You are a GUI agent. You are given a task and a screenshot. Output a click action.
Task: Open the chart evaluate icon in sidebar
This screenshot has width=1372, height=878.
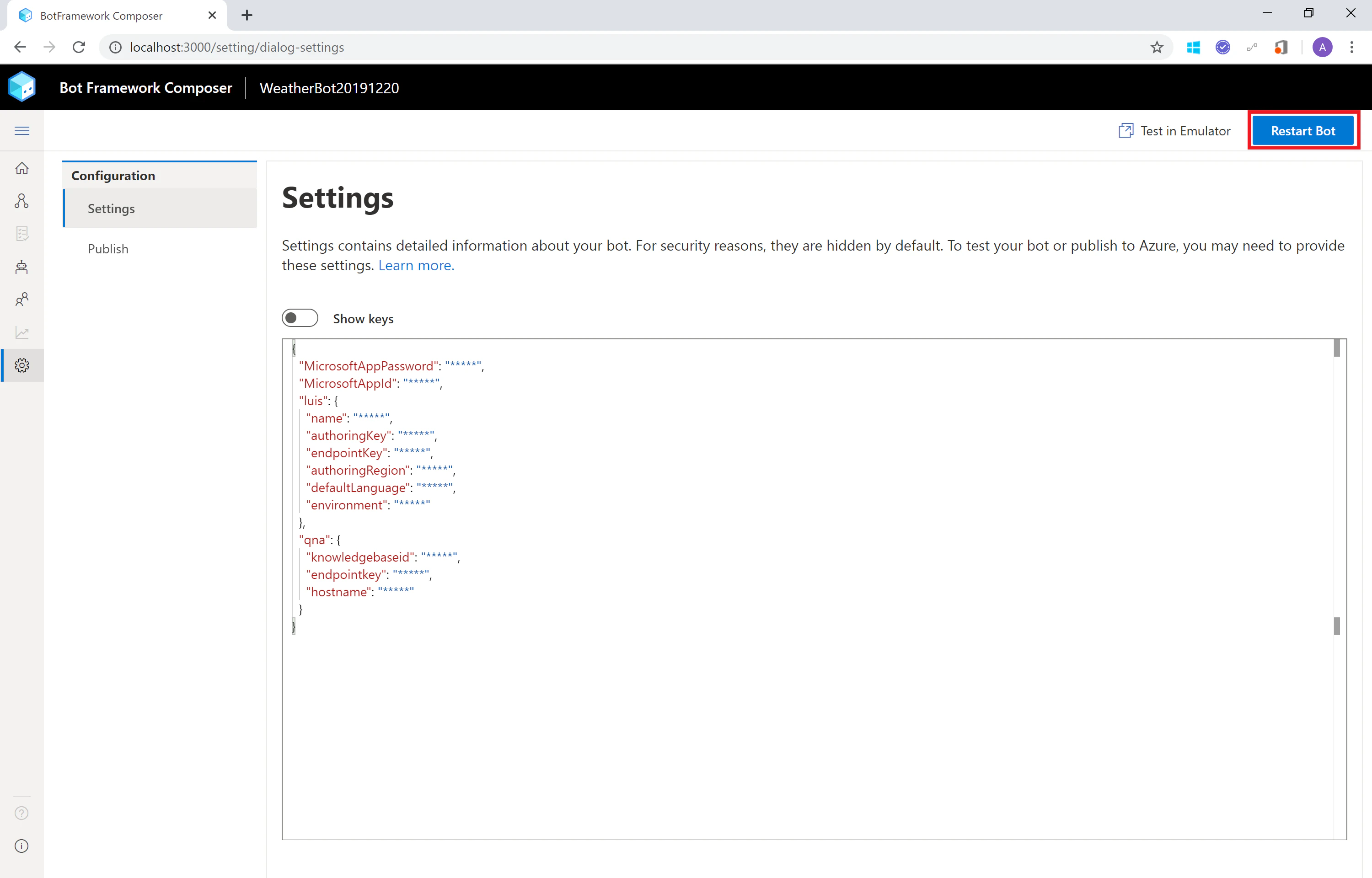pyautogui.click(x=21, y=332)
